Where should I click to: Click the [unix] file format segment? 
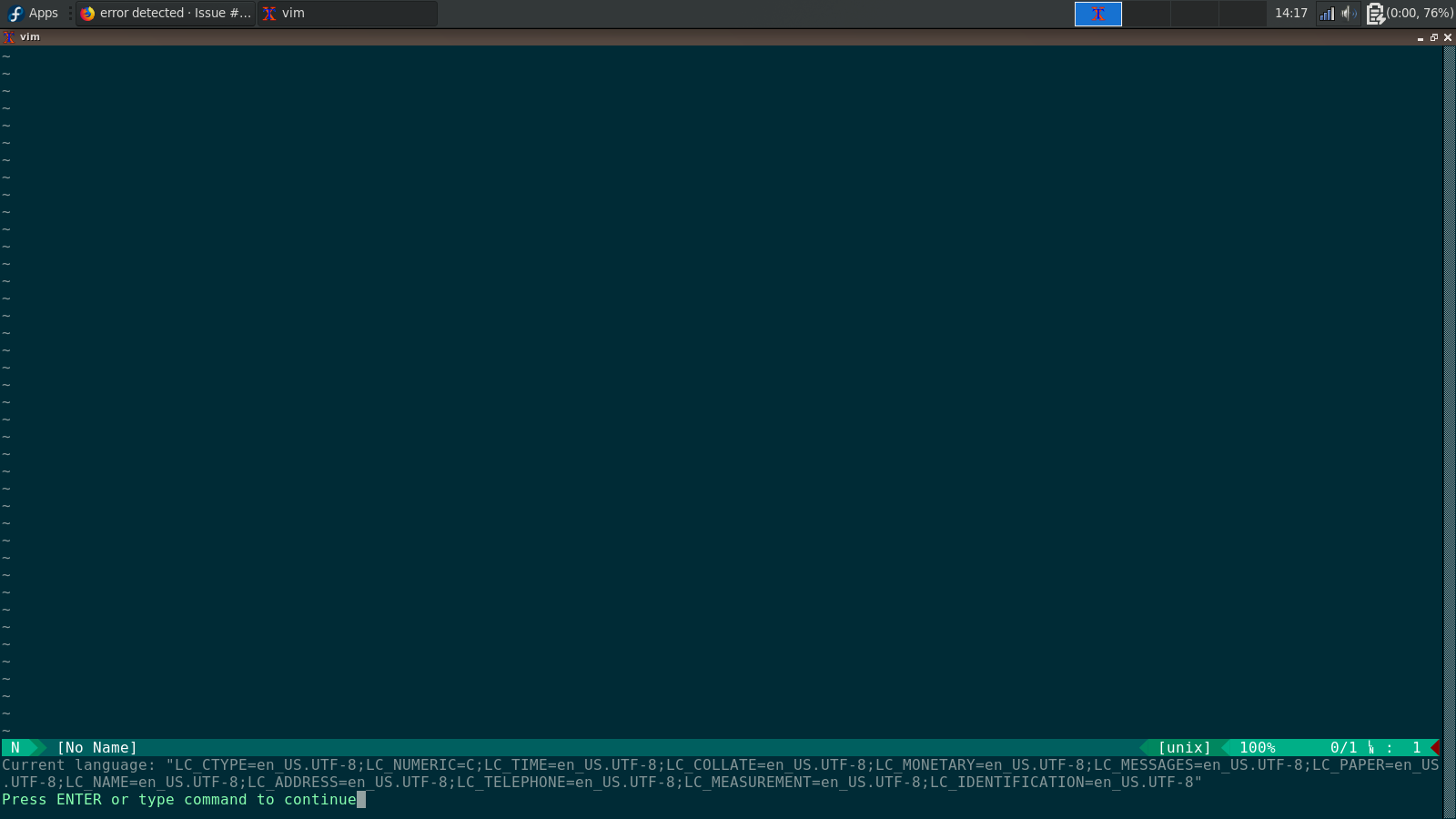tap(1184, 747)
